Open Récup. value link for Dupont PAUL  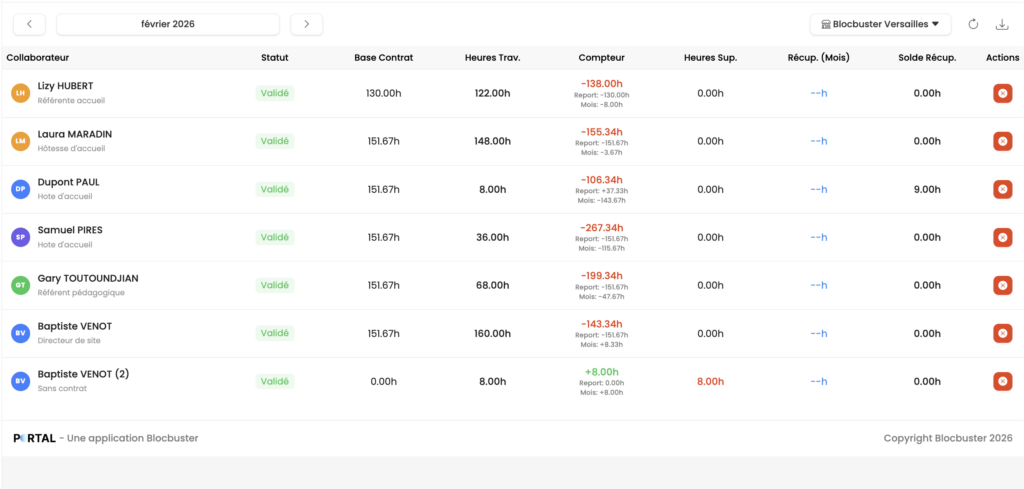coord(818,189)
